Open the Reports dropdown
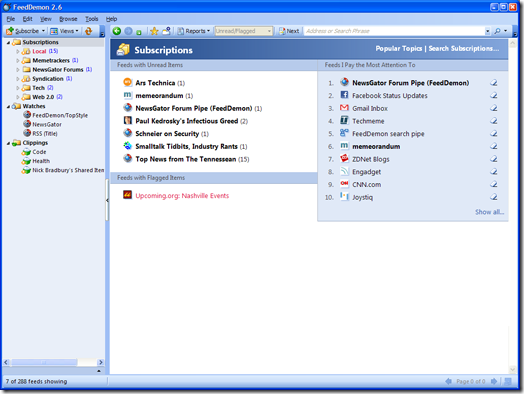This screenshot has width=524, height=394. click(194, 31)
